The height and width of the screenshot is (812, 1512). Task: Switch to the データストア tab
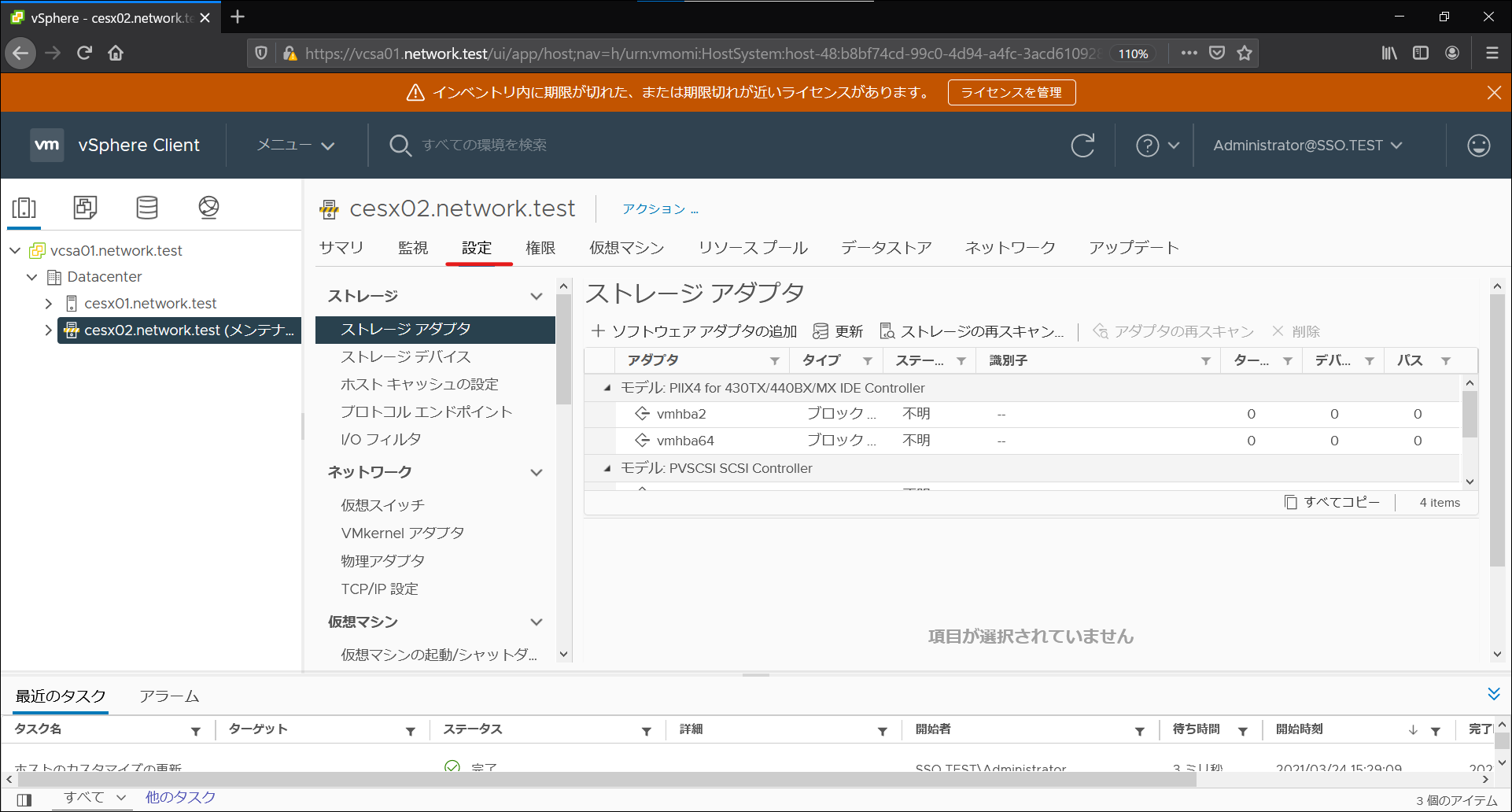coord(886,248)
